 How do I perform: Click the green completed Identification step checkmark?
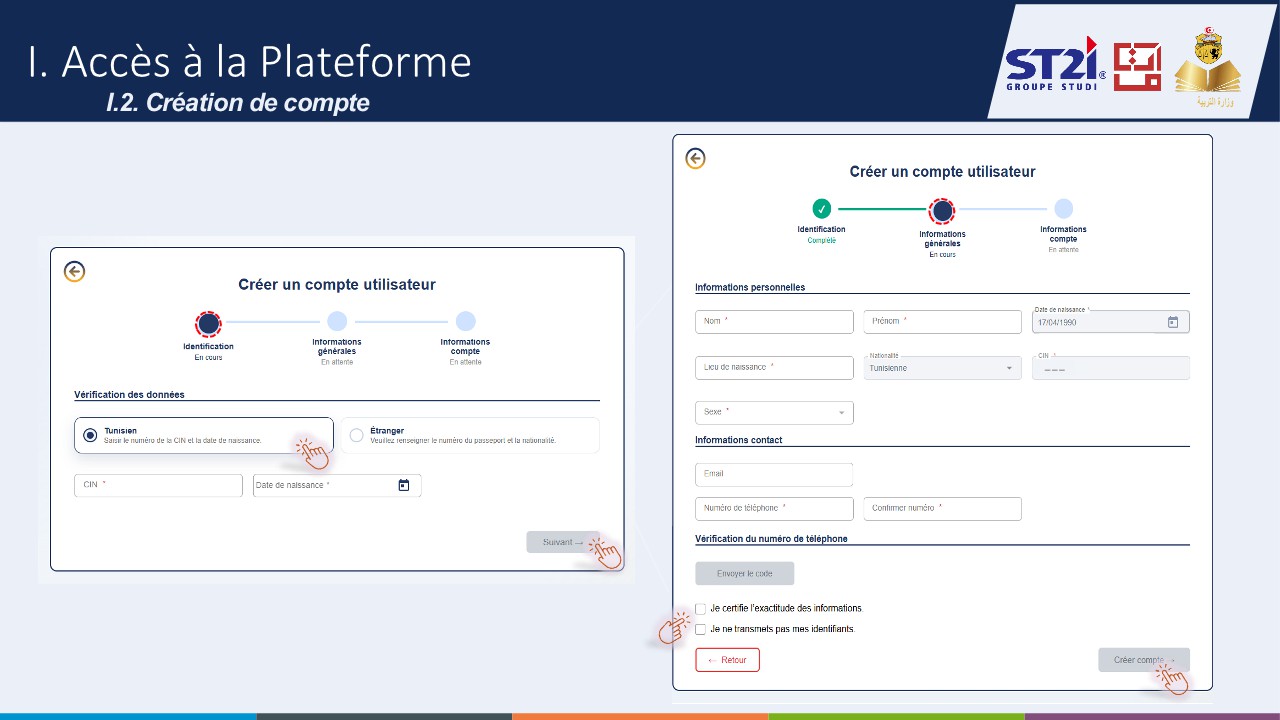821,209
